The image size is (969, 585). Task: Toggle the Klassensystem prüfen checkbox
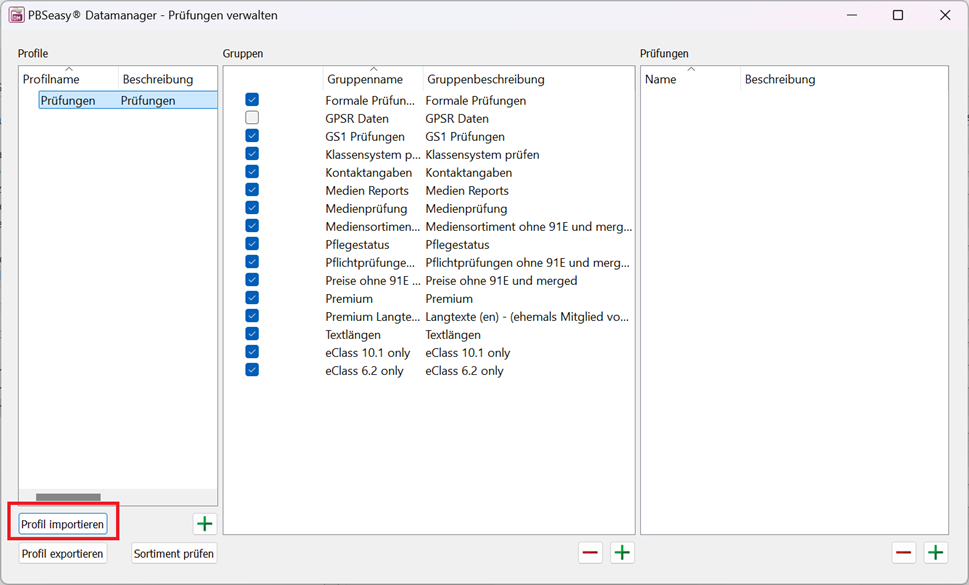click(x=252, y=153)
